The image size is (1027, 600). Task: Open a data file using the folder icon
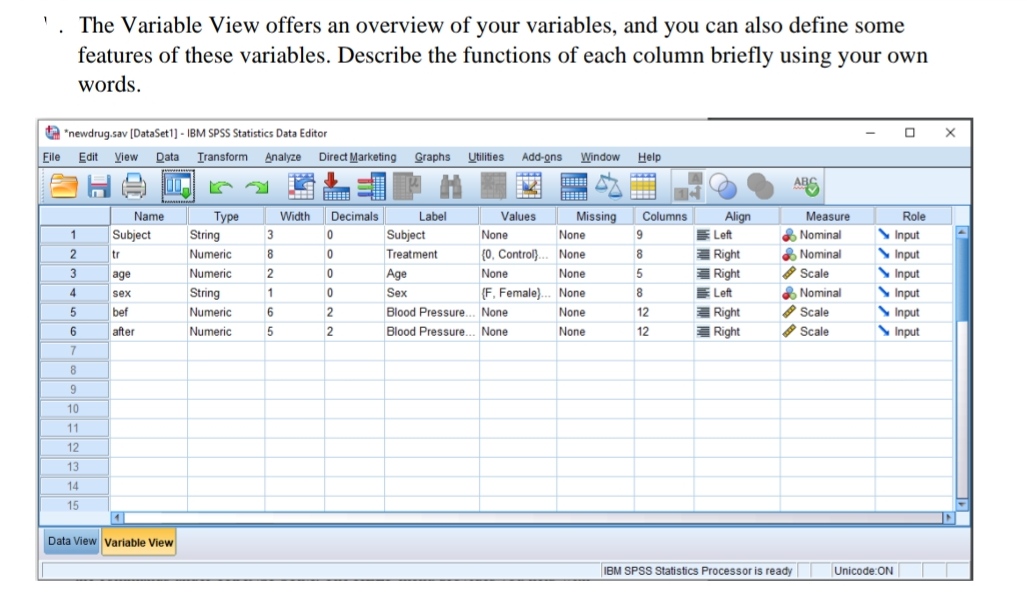pyautogui.click(x=65, y=186)
